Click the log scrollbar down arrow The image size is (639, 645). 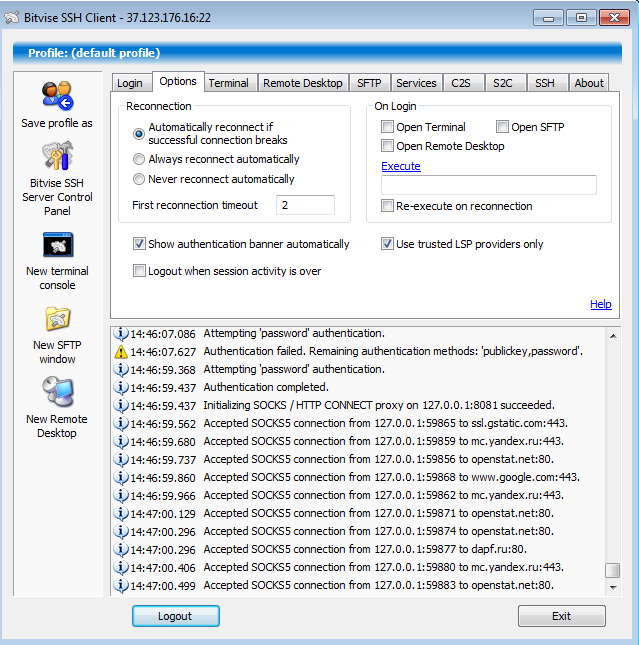point(613,587)
